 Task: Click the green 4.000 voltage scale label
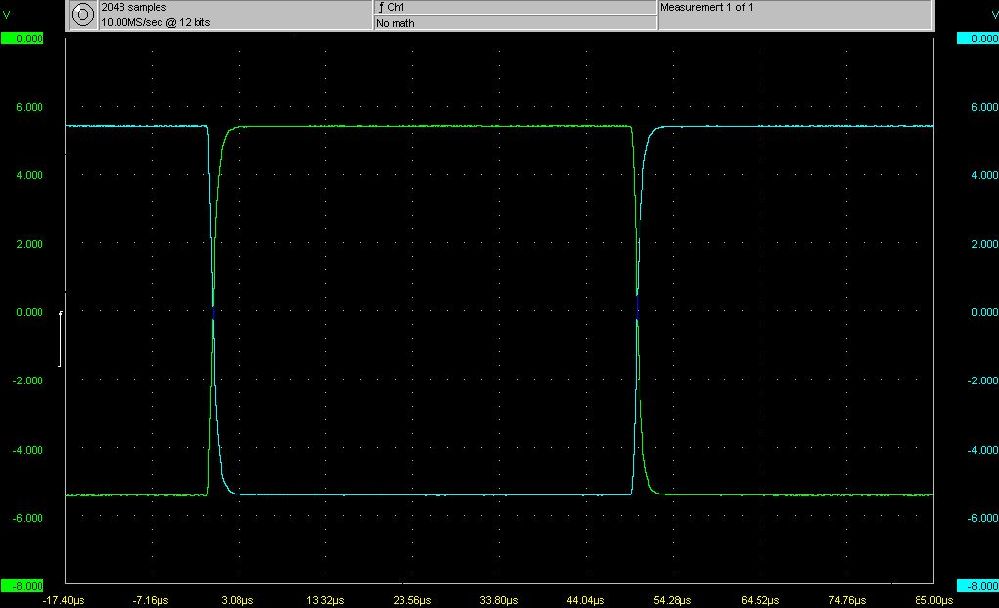[x=29, y=175]
